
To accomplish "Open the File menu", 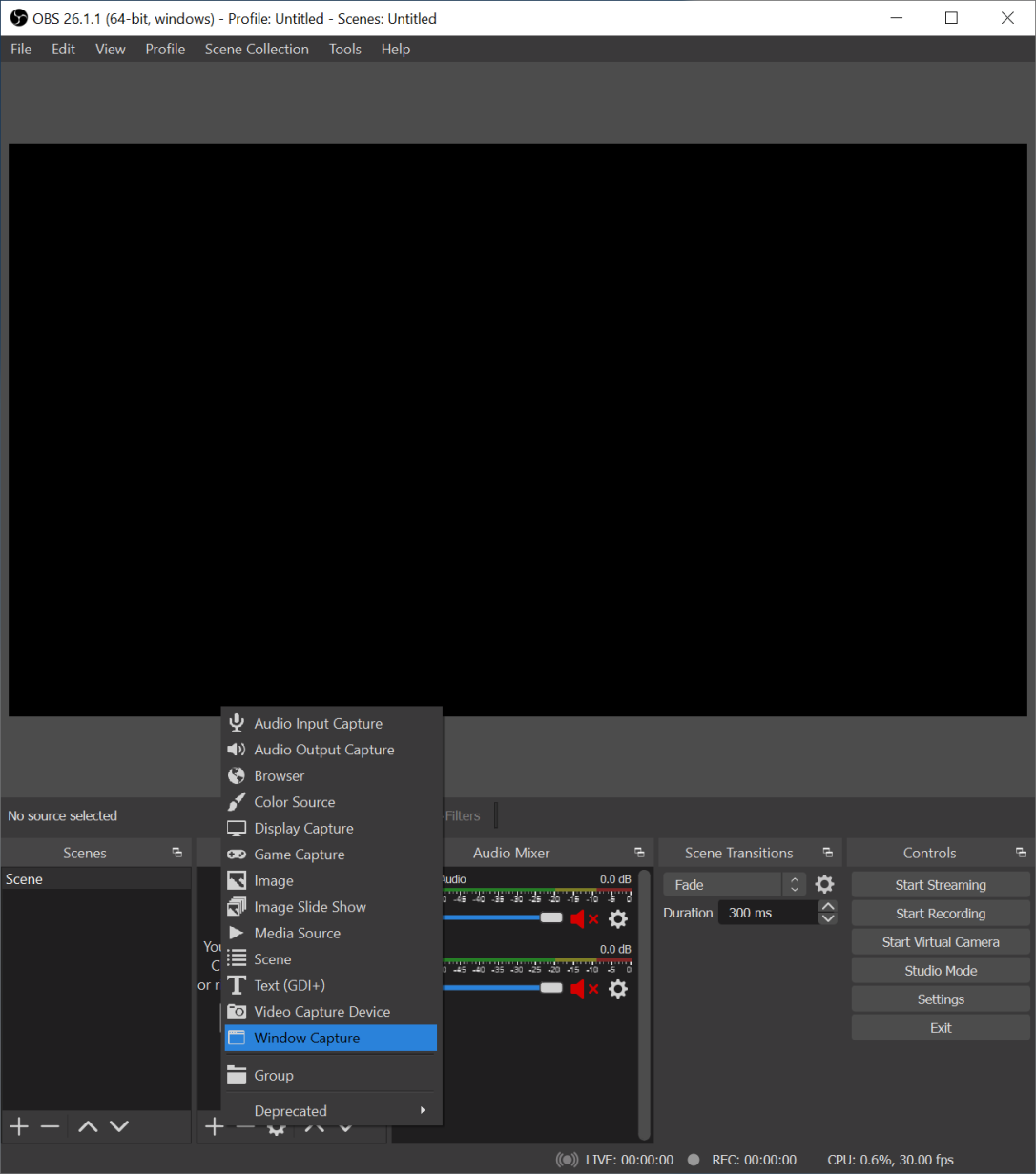I will point(21,50).
